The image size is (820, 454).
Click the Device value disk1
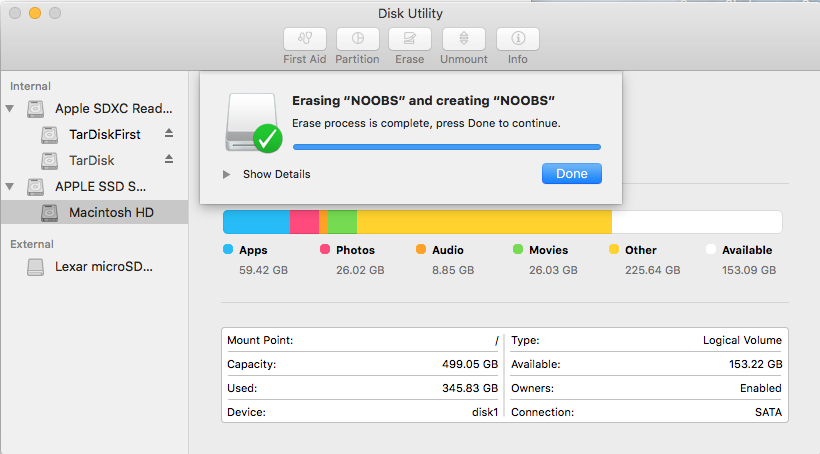pyautogui.click(x=485, y=412)
